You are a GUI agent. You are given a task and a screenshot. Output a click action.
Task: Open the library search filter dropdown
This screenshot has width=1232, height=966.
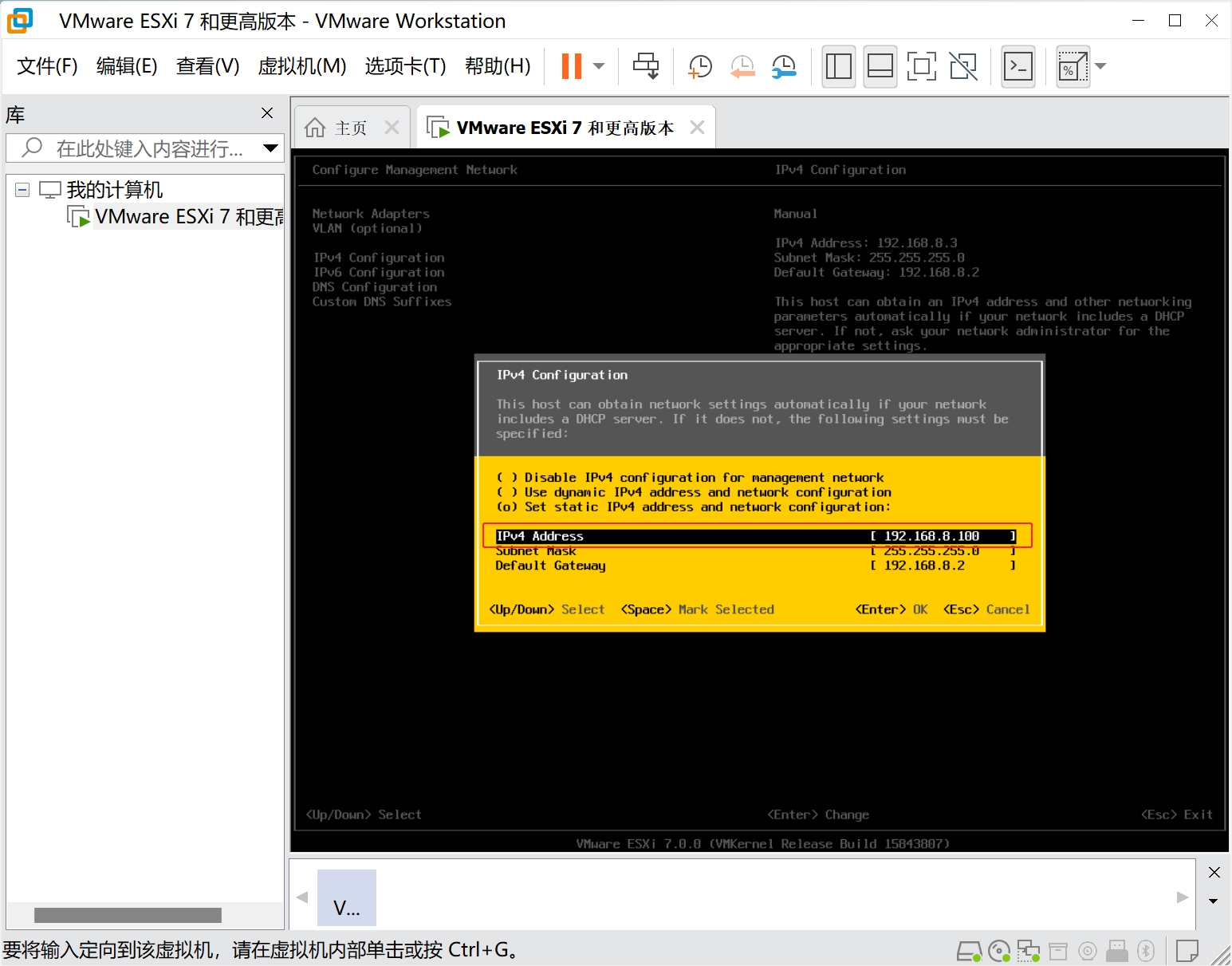point(270,148)
